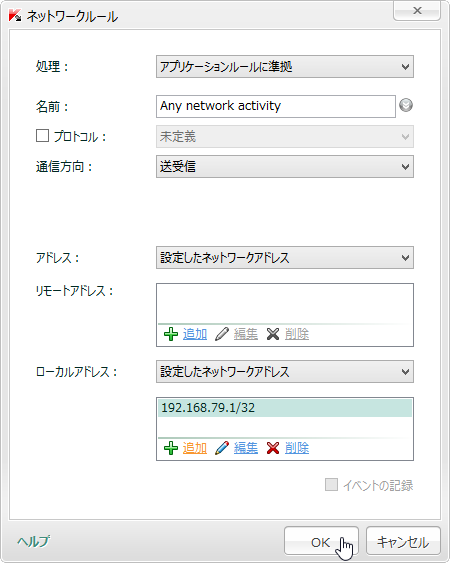
Task: Click 追加 link under local address list
Action: click(195, 448)
